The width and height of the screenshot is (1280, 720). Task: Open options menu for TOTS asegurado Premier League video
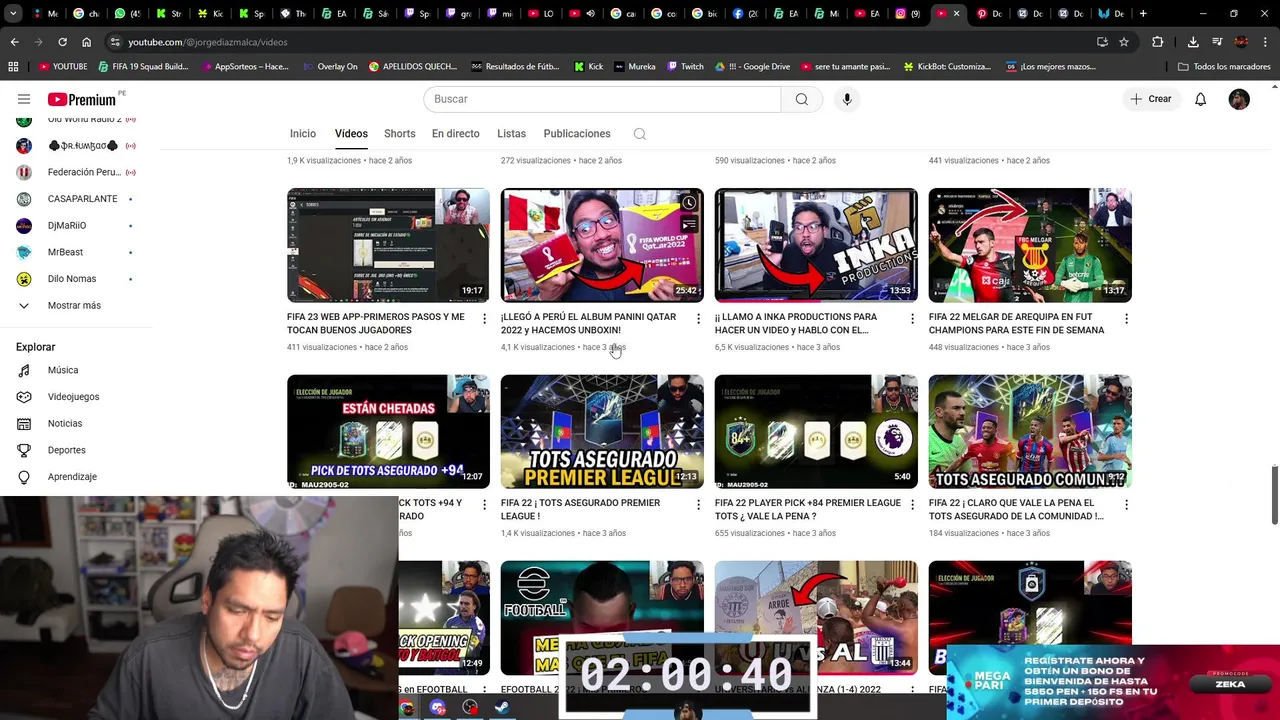click(x=698, y=505)
